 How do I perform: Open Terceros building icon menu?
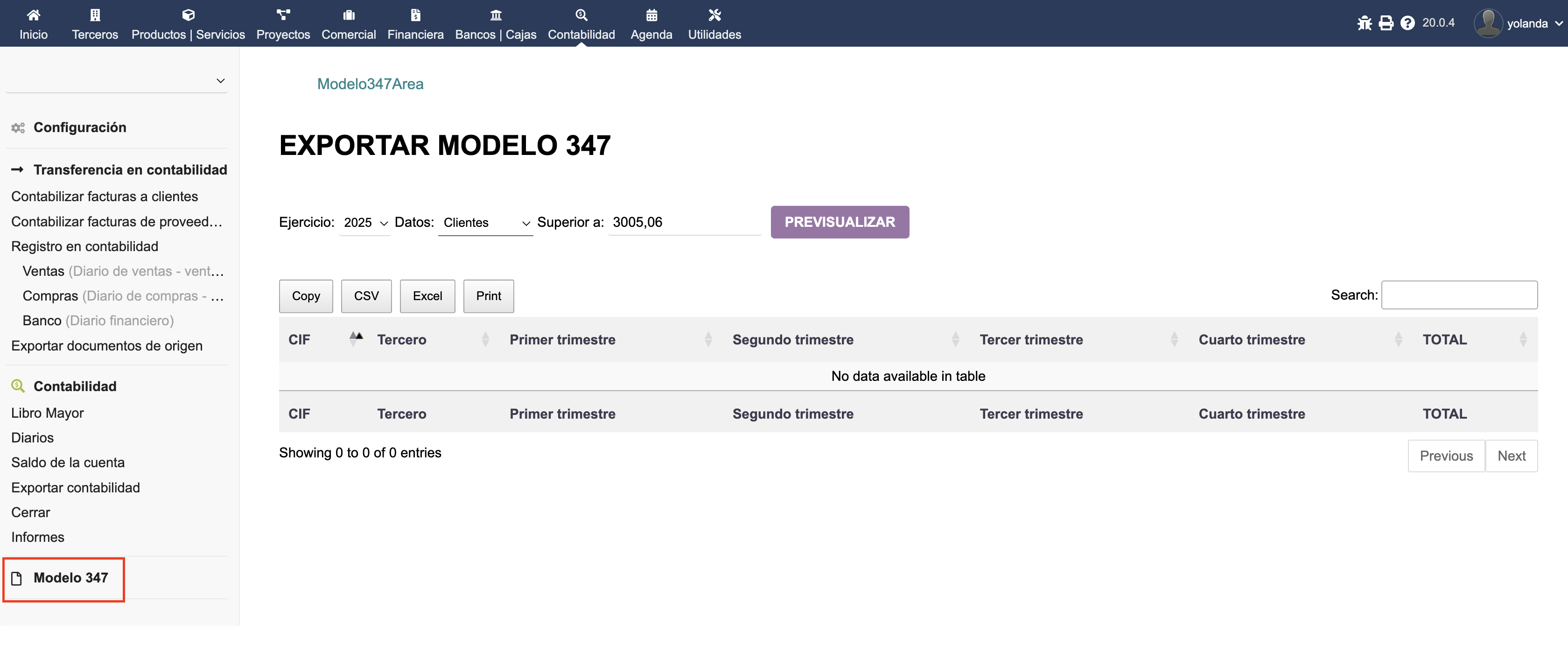(x=95, y=15)
